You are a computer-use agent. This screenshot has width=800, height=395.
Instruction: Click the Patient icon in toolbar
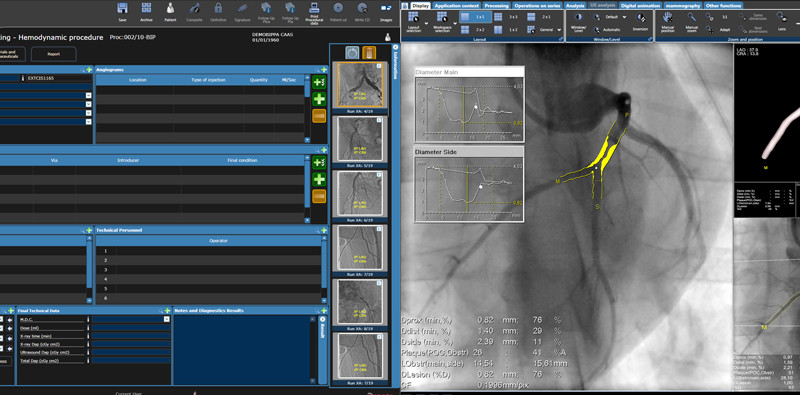[x=170, y=9]
